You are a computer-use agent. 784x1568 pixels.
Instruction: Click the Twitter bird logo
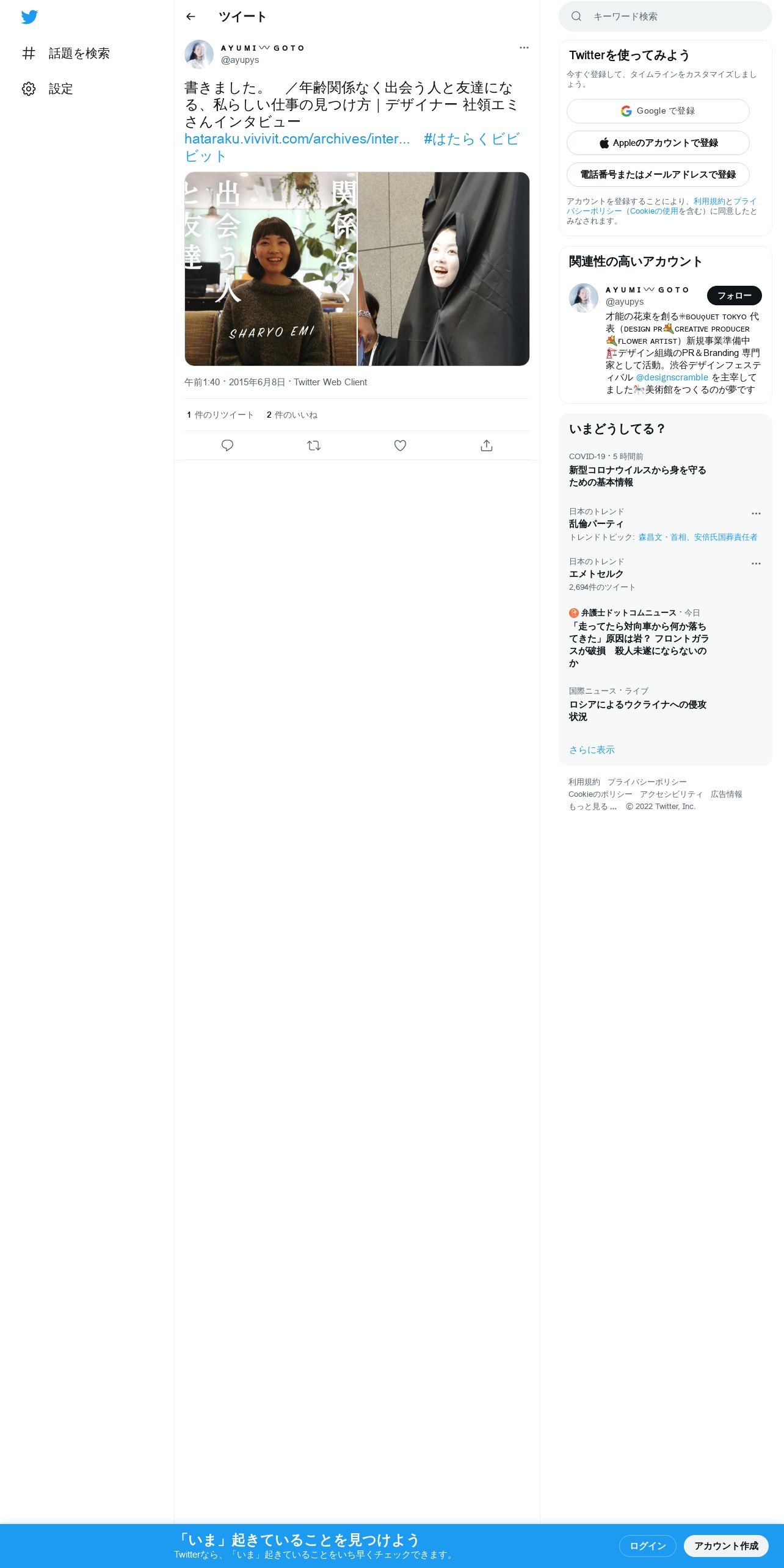[29, 17]
